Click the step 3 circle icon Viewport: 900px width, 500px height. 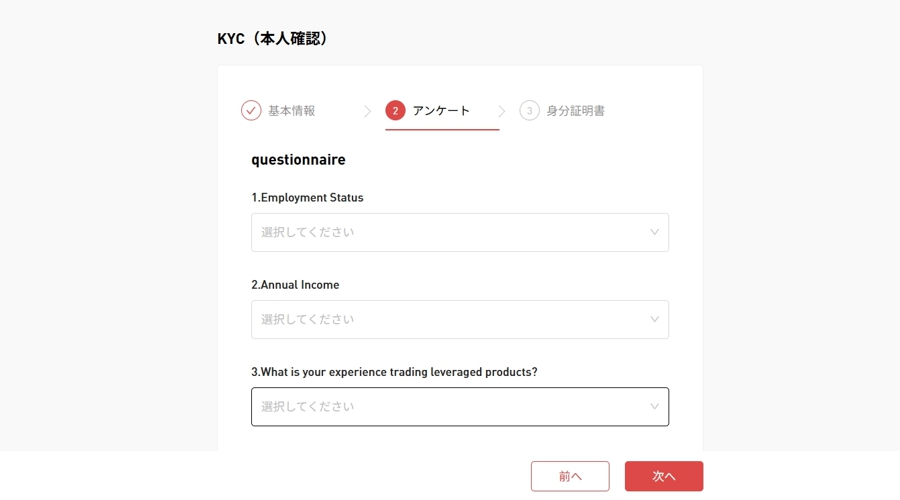(x=529, y=110)
